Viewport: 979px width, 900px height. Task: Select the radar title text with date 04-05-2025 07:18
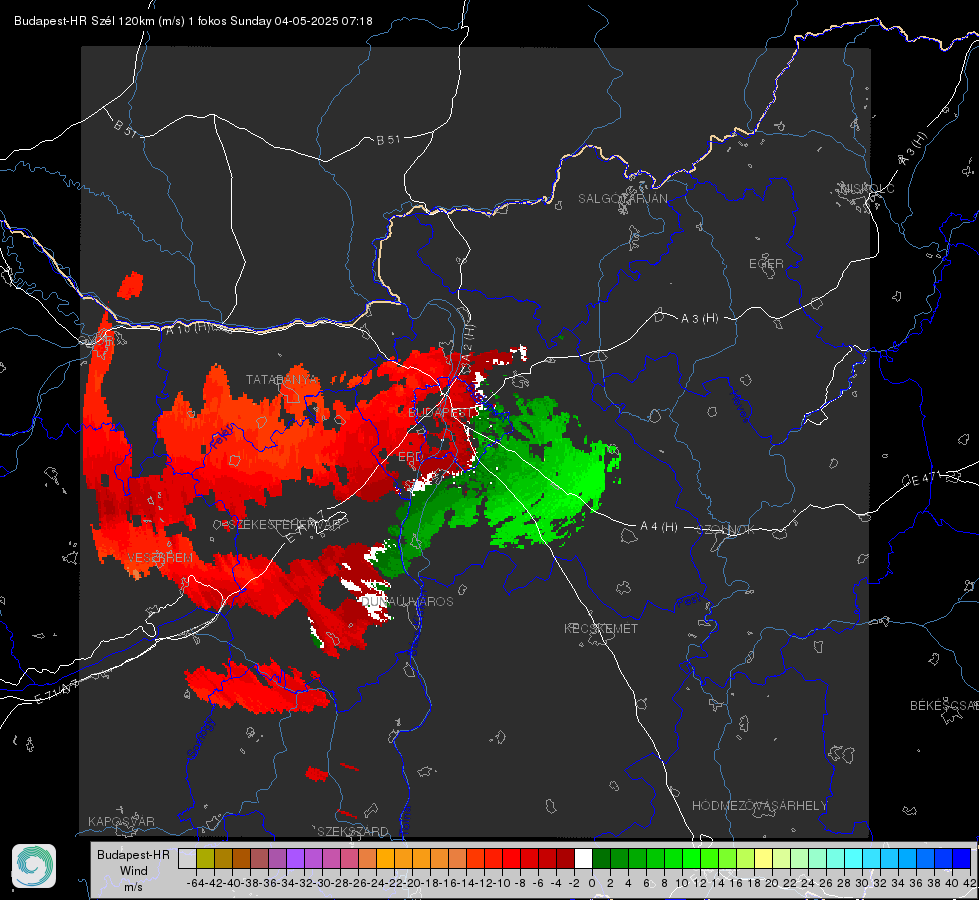coord(194,21)
